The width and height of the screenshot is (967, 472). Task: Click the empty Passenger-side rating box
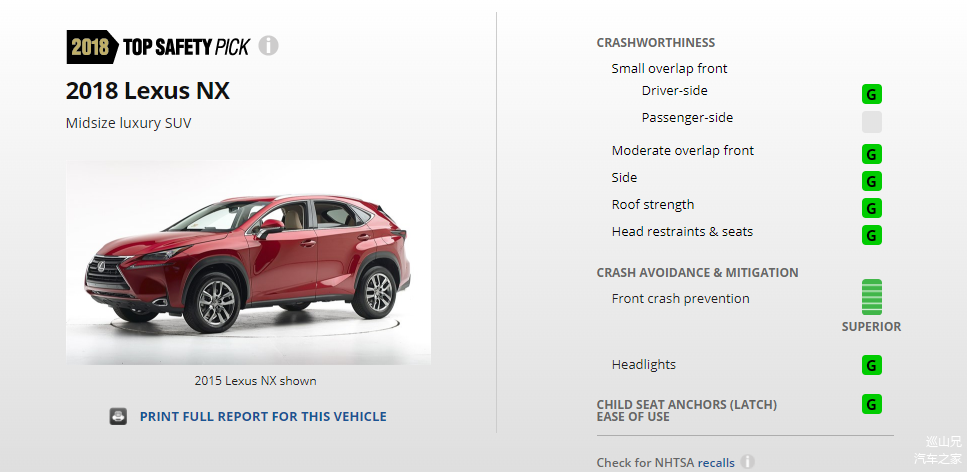[x=871, y=122]
